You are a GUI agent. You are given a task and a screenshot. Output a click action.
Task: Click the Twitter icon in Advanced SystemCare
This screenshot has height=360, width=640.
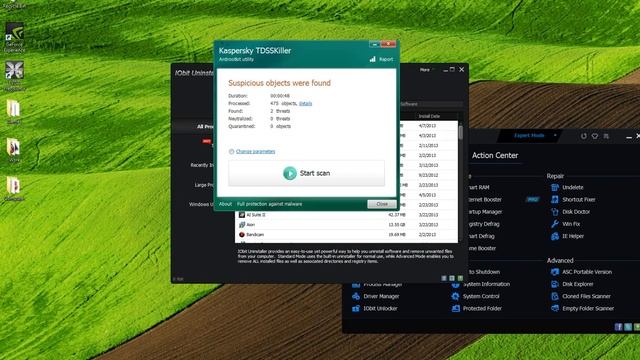pos(628,327)
